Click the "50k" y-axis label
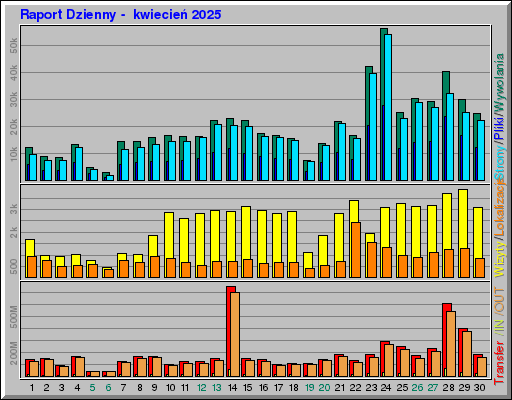 (14, 45)
